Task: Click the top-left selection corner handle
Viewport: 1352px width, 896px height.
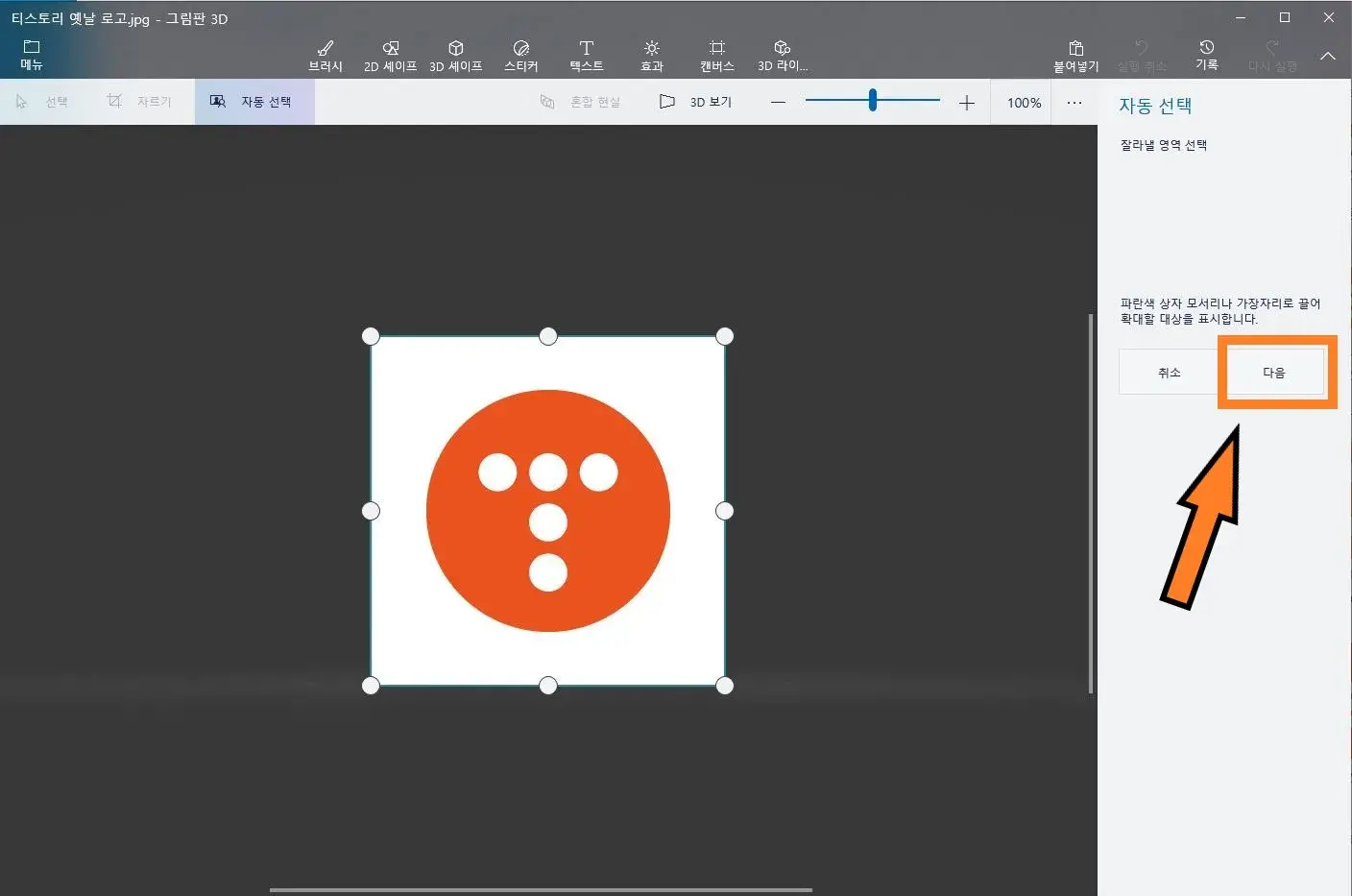Action: (x=371, y=336)
